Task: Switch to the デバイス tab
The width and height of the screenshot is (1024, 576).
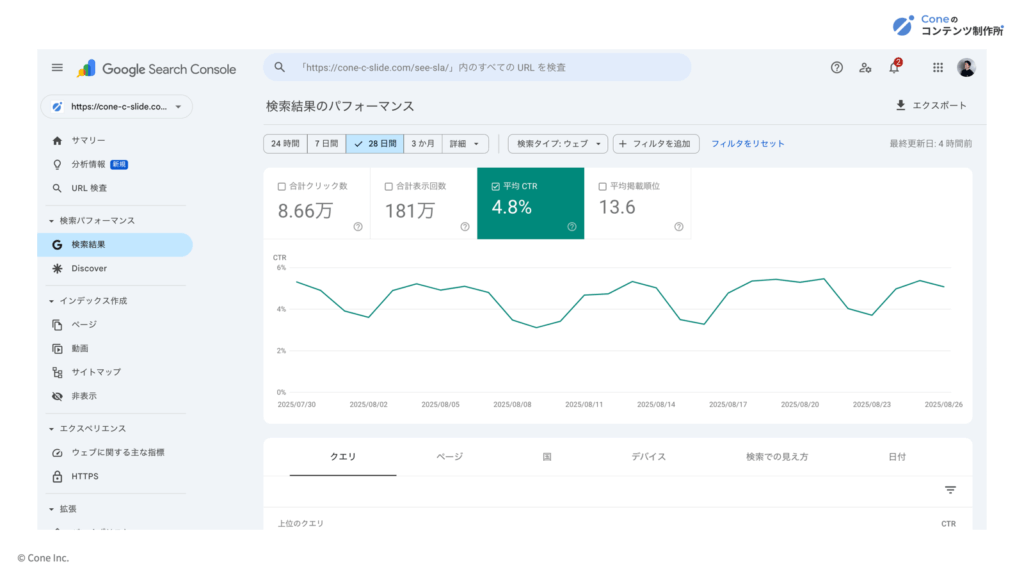Action: click(648, 457)
